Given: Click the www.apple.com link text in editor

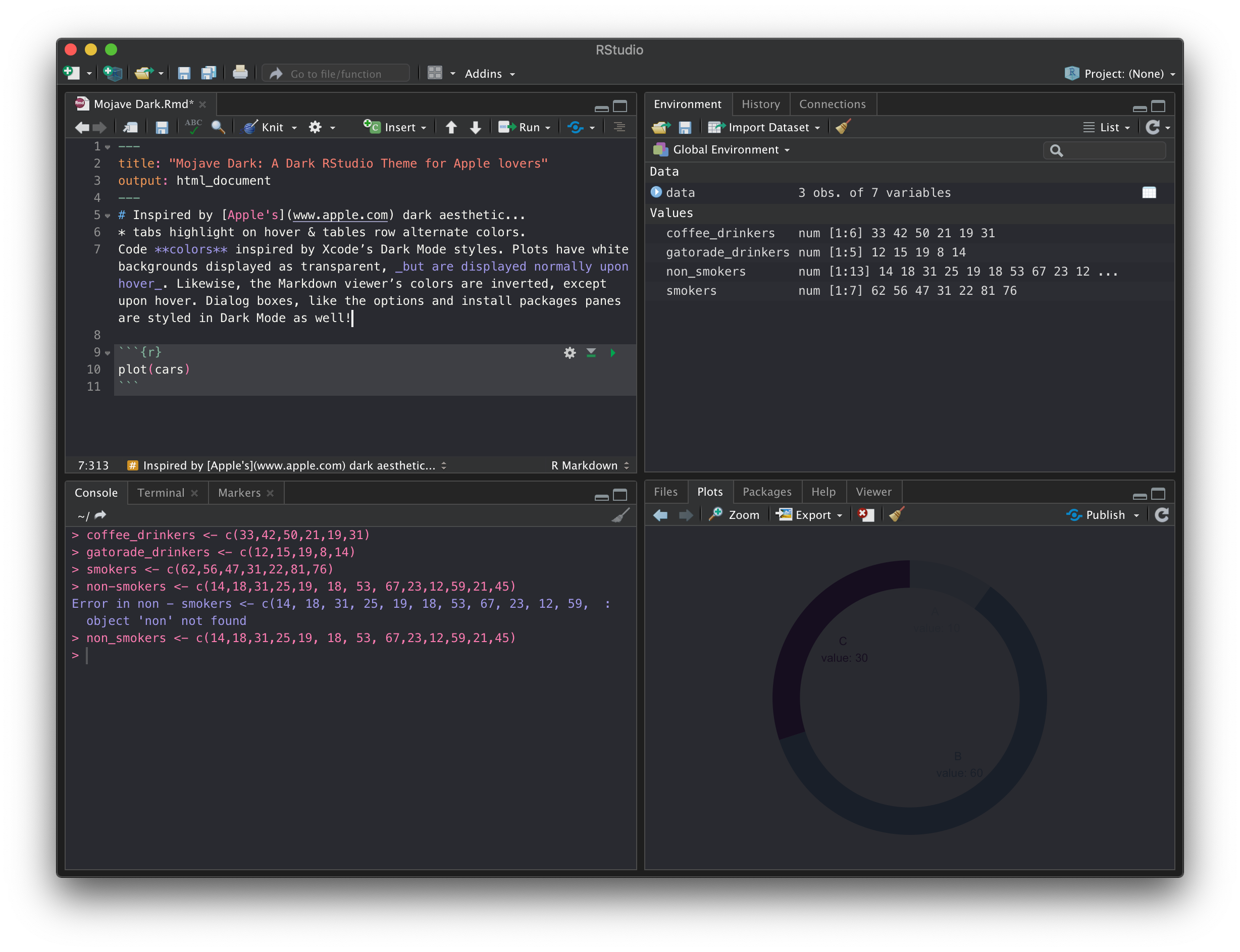Looking at the screenshot, I should [x=340, y=216].
